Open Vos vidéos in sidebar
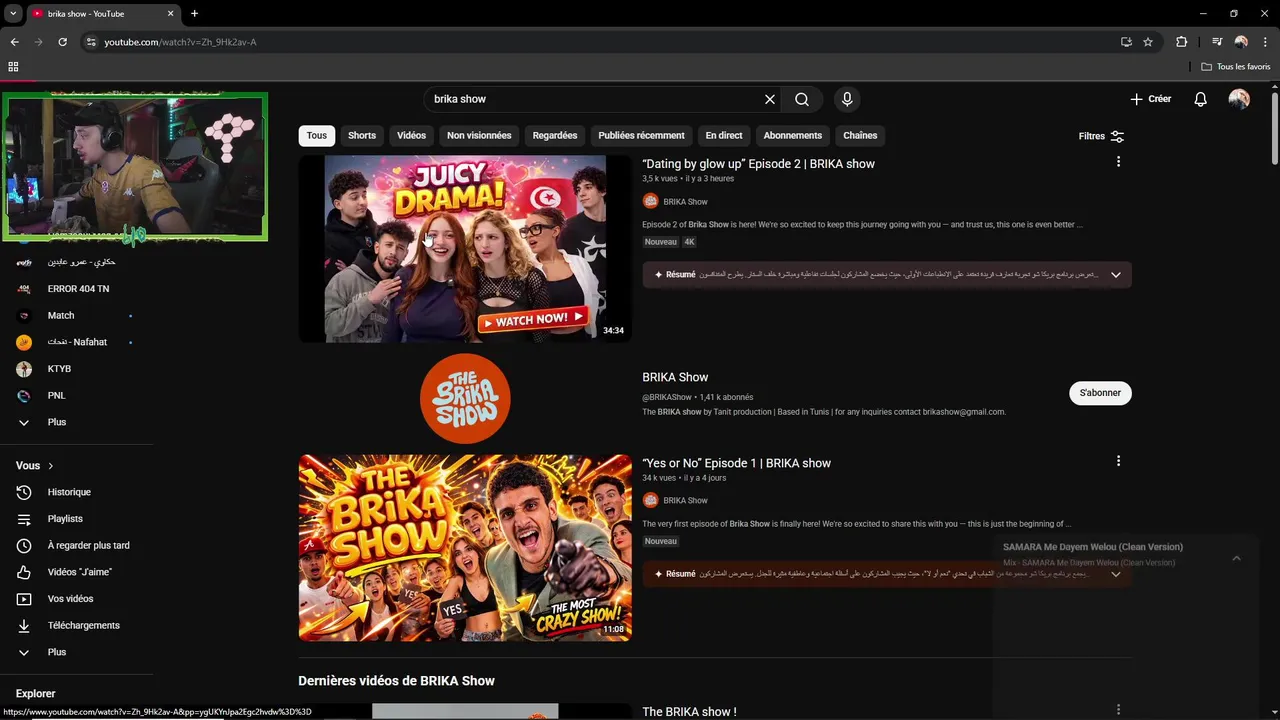 point(70,599)
